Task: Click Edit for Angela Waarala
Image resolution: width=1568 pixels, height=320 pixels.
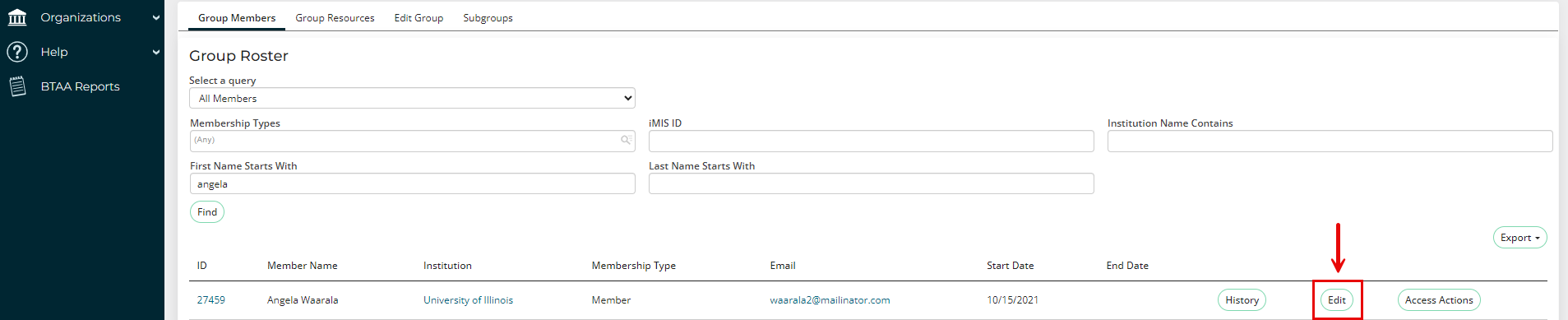Action: pos(1337,300)
